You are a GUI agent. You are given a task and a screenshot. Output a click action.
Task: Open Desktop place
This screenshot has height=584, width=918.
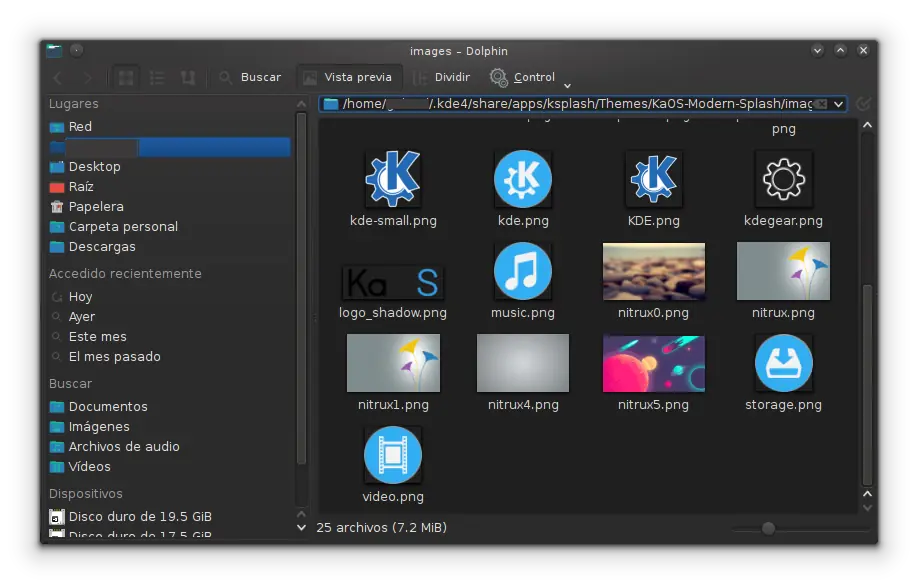coord(170,166)
